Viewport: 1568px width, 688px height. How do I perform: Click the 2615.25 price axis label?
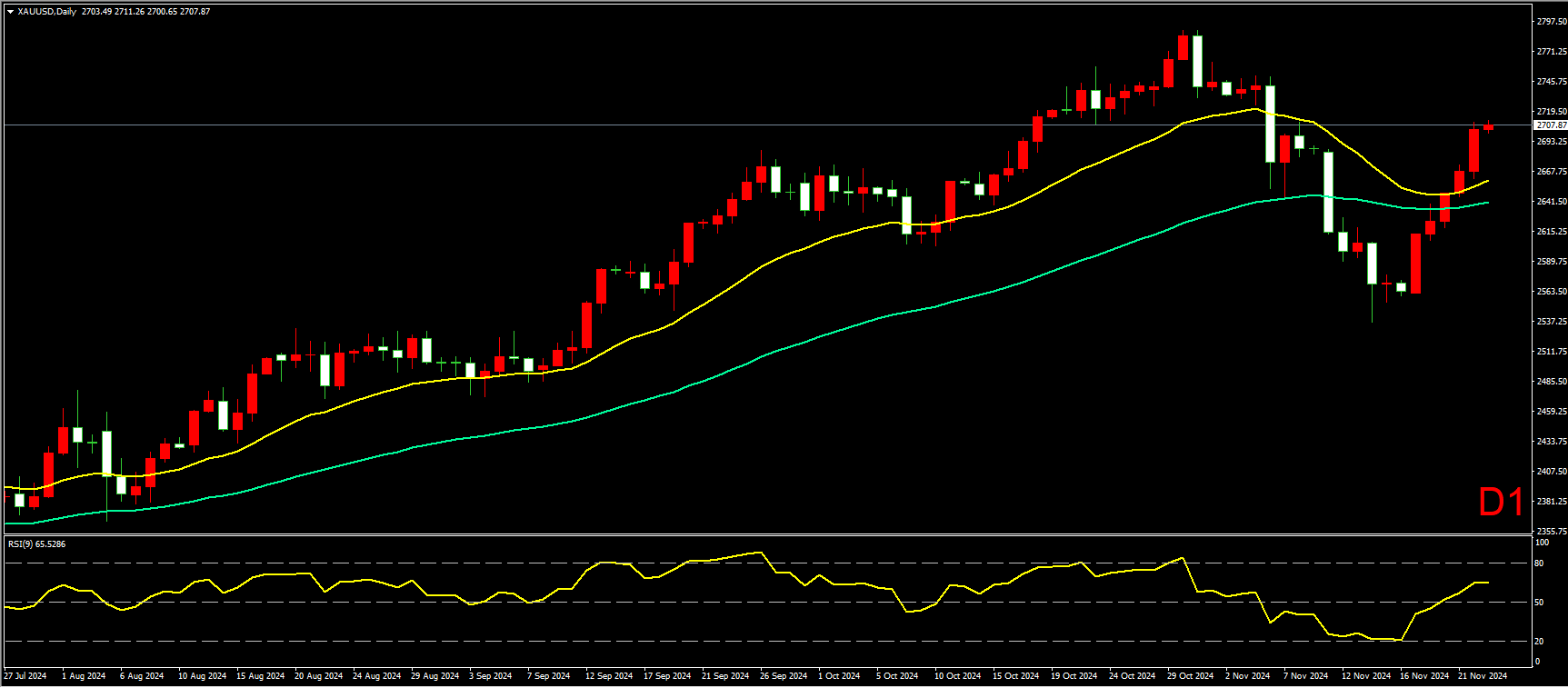1551,231
